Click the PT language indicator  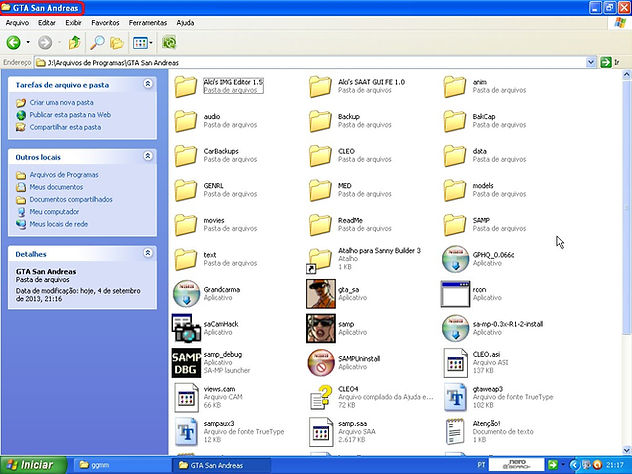tap(481, 465)
